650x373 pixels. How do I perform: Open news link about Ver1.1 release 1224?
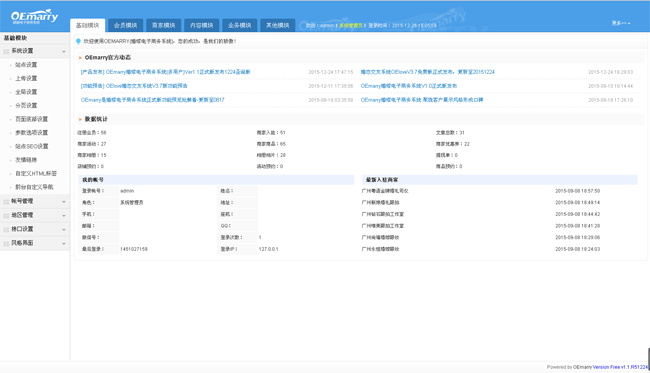pos(165,72)
